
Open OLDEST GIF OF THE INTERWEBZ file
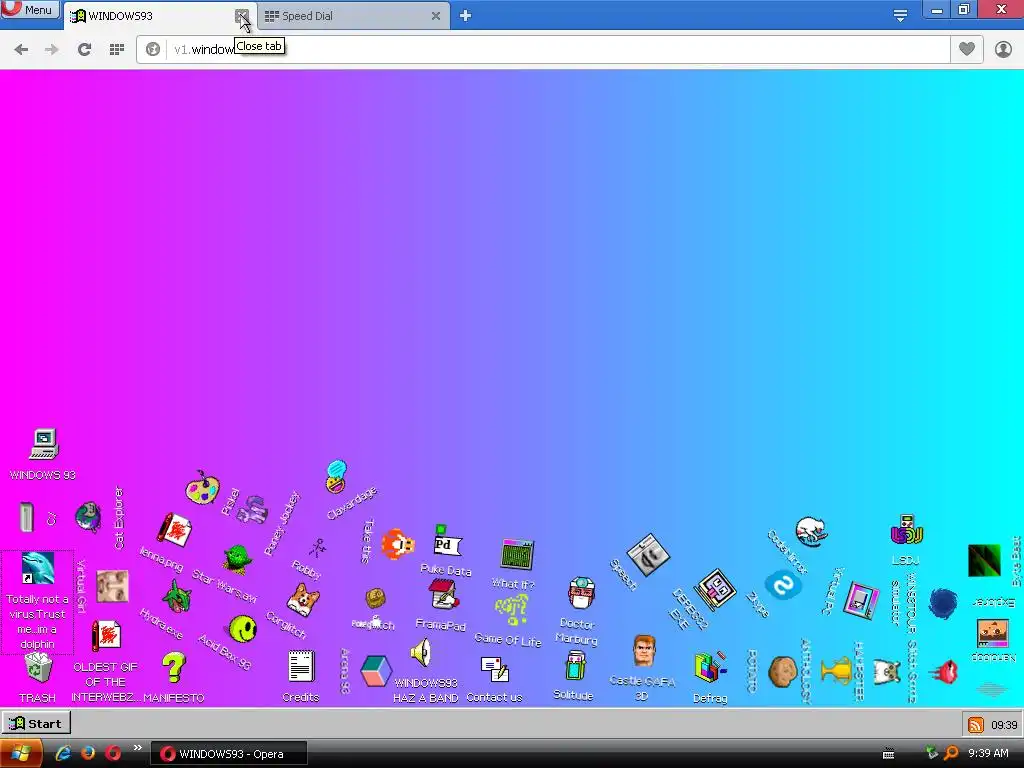point(106,635)
